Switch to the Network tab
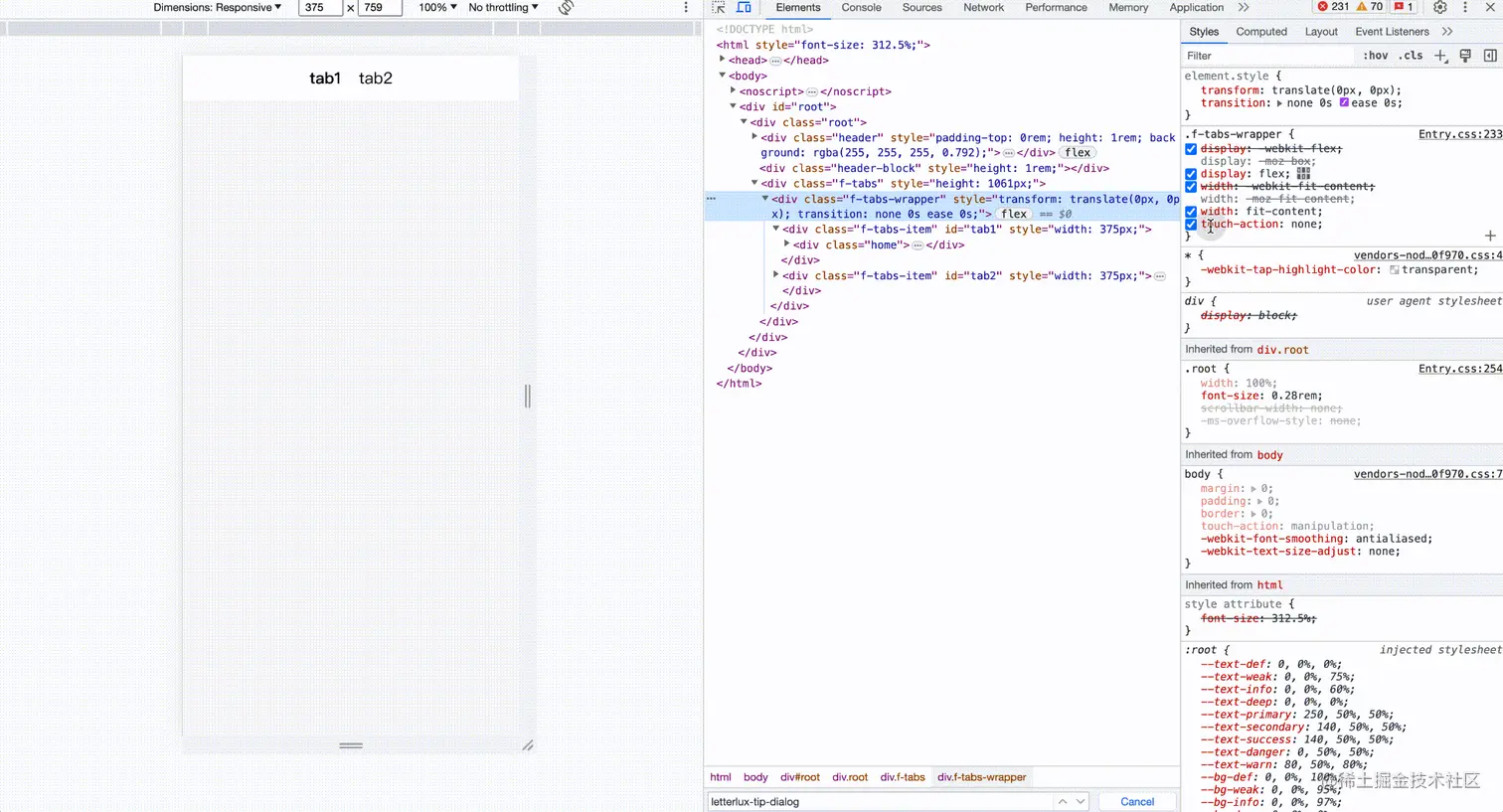This screenshot has height=812, width=1503. coord(983,7)
